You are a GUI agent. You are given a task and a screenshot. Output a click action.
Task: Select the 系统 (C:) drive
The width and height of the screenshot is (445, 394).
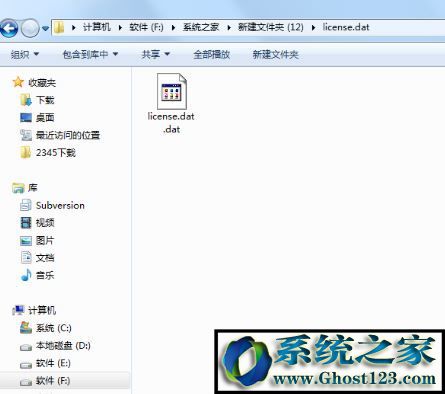pos(53,328)
